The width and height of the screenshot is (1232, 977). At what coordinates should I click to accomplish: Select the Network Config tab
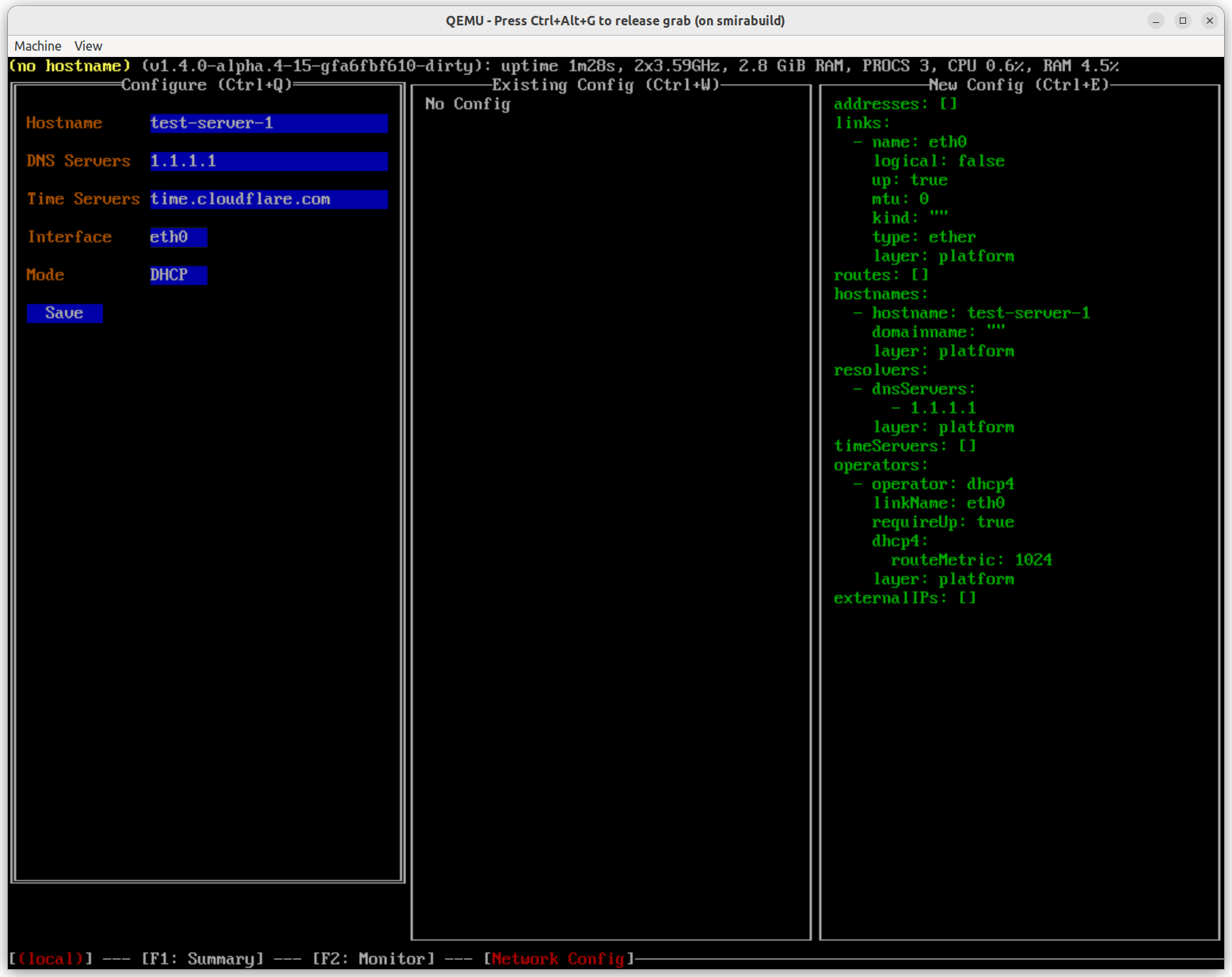click(x=558, y=959)
